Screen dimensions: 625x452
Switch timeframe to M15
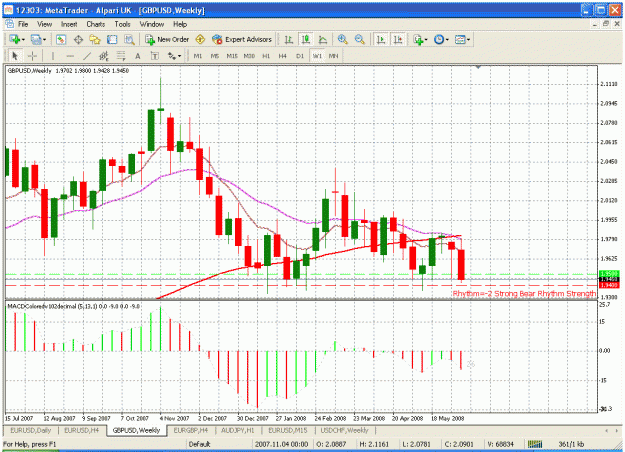tap(232, 56)
